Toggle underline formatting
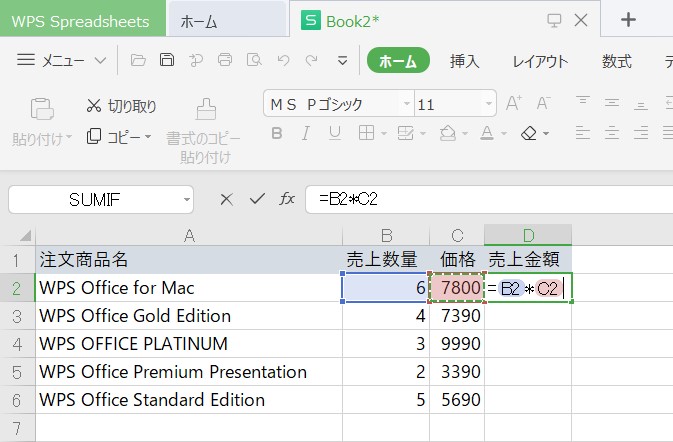The width and height of the screenshot is (673, 442). pyautogui.click(x=335, y=133)
